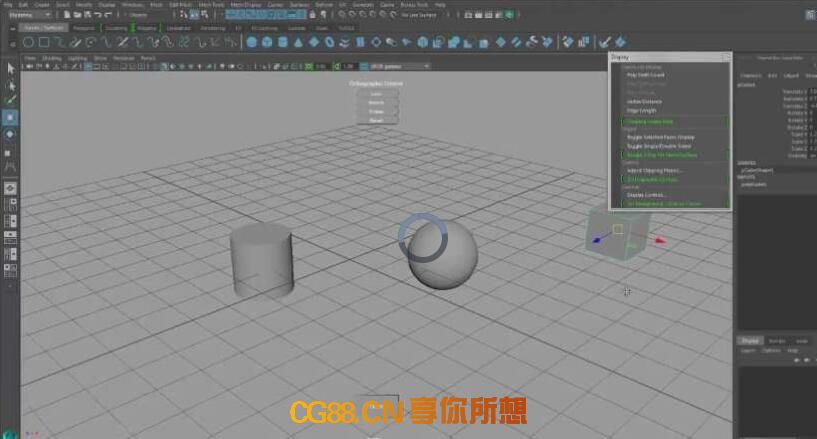Image resolution: width=817 pixels, height=439 pixels.
Task: Click the Undo icon in status line
Action: 97,15
